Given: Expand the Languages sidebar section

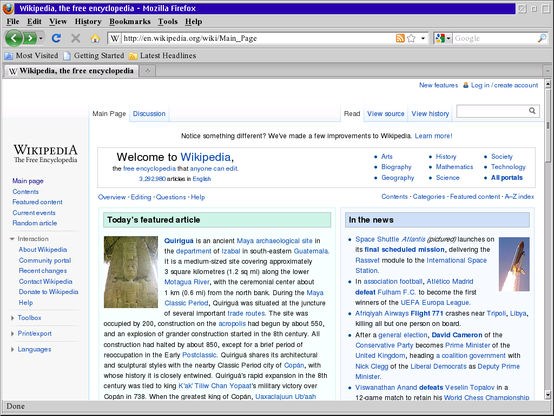Looking at the screenshot, I should pos(12,350).
